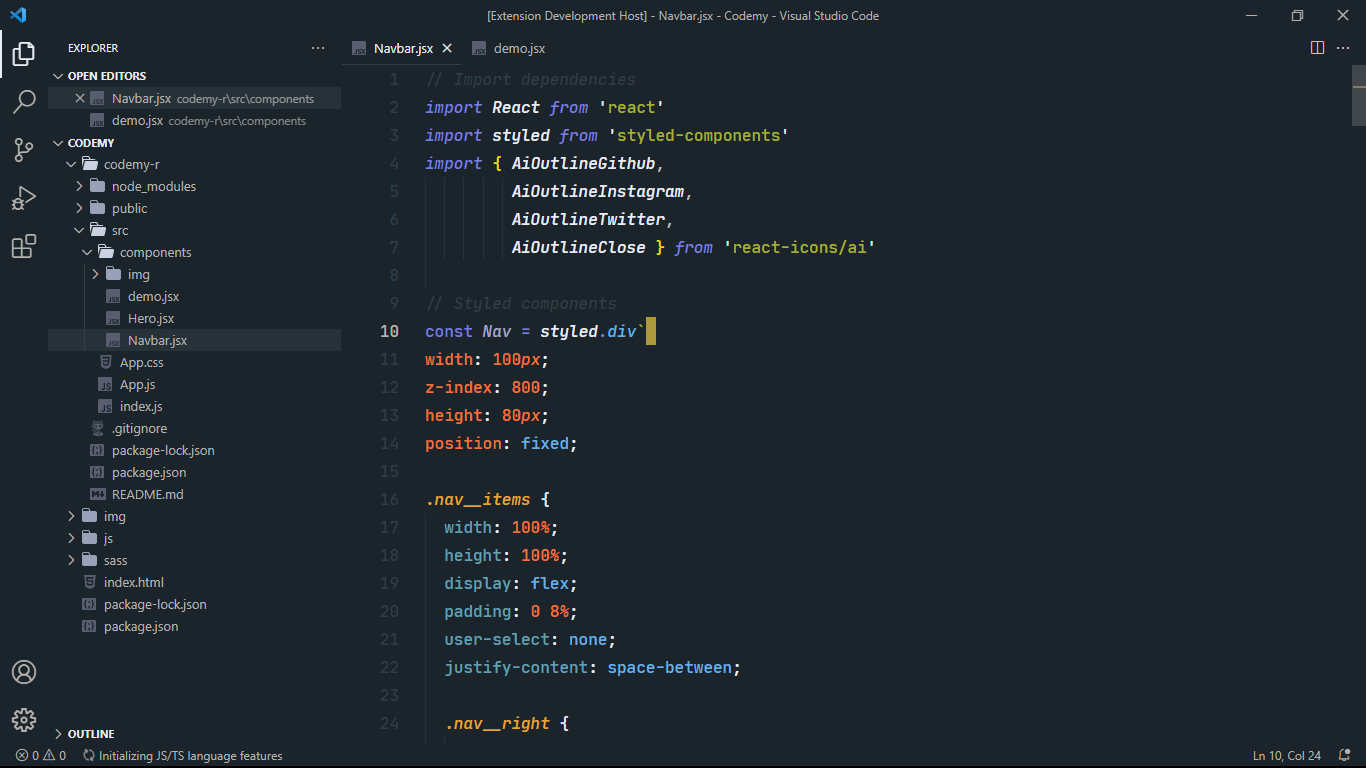Image resolution: width=1366 pixels, height=768 pixels.
Task: Open package-lock.json inside codemy-r
Action: 194,450
